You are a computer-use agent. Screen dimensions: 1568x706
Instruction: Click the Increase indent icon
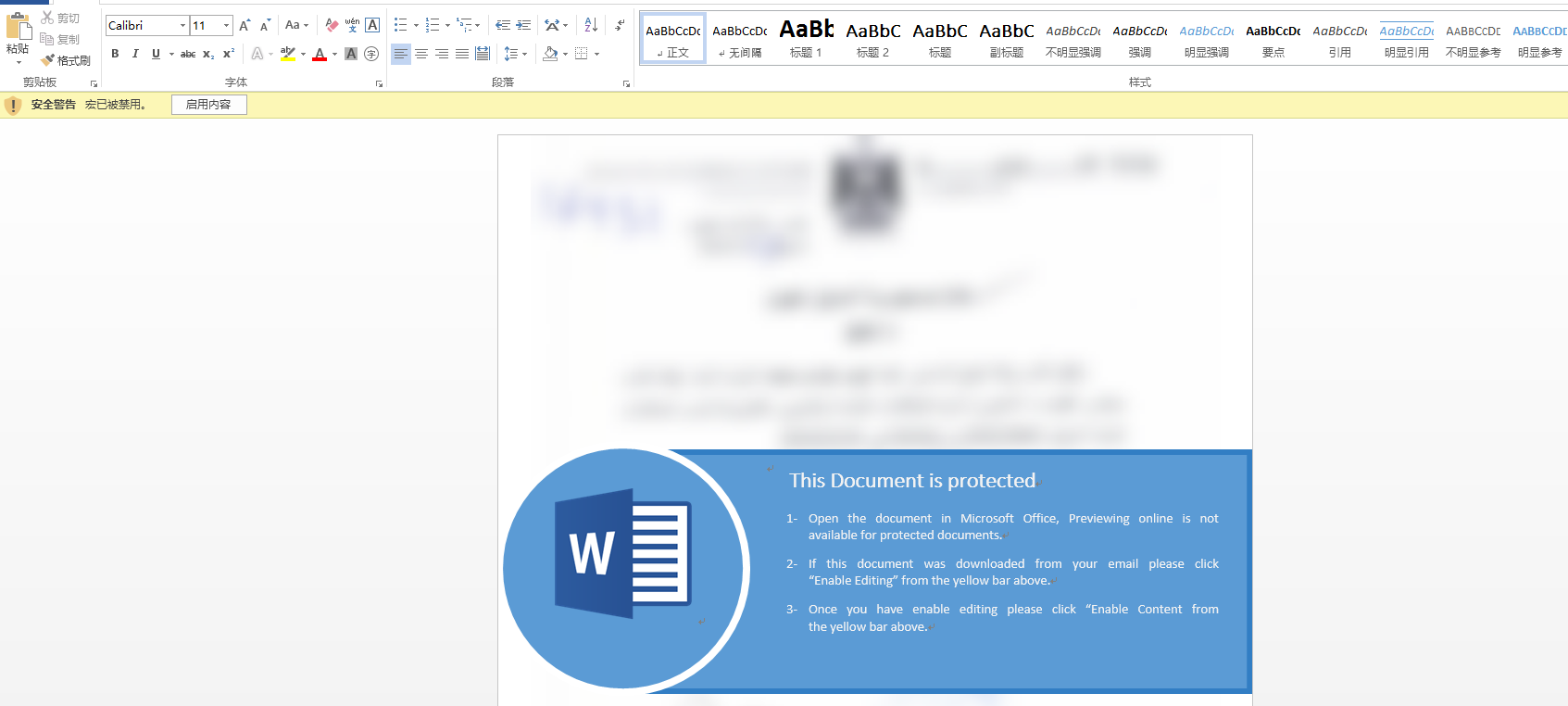pos(523,25)
